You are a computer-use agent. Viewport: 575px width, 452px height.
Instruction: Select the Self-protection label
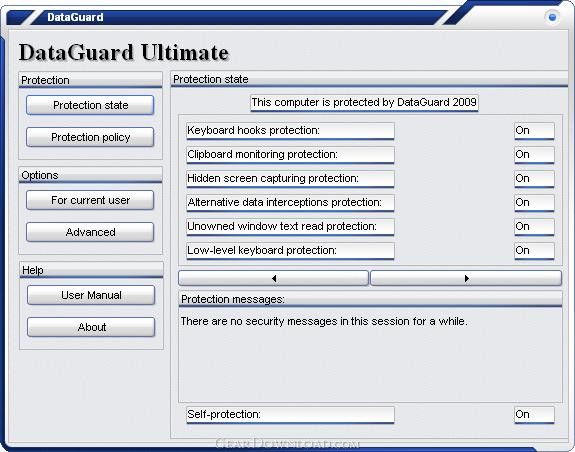tap(290, 415)
